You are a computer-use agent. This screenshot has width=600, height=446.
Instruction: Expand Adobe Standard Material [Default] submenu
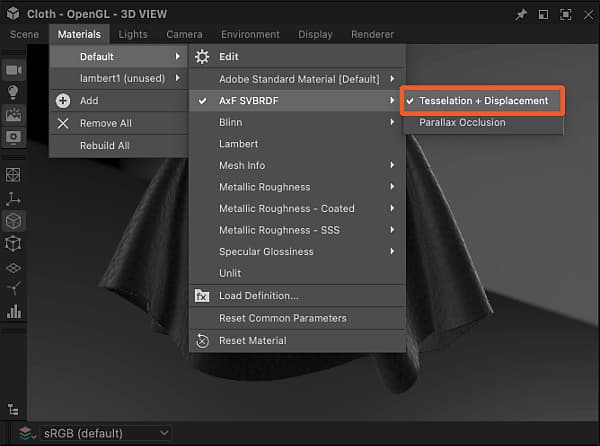(392, 79)
